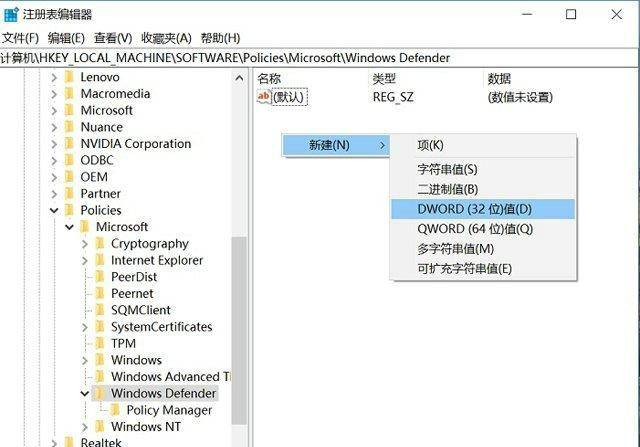Select the (默认) value entry

coord(289,97)
